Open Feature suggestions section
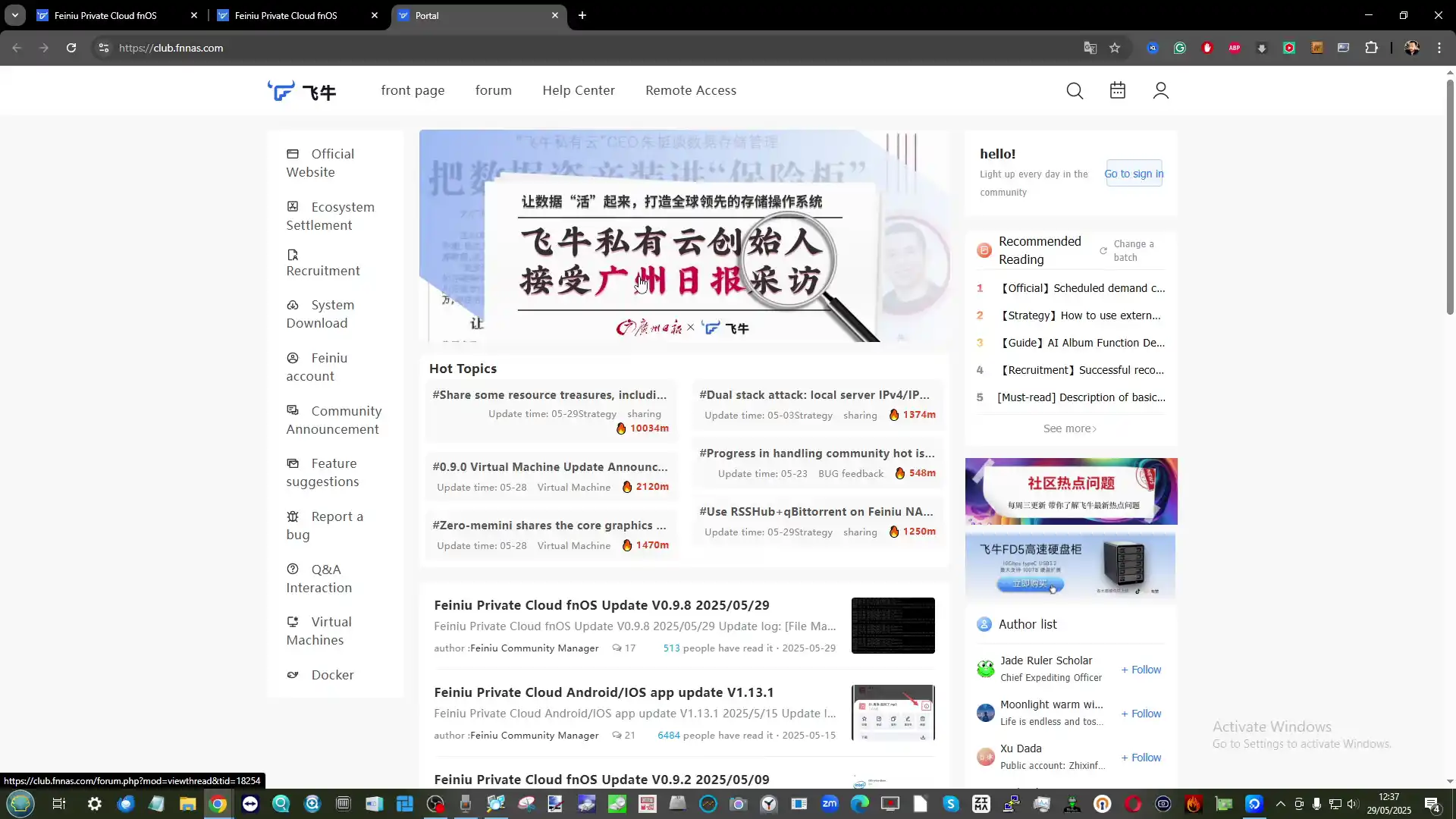Viewport: 1456px width, 819px height. click(x=322, y=472)
